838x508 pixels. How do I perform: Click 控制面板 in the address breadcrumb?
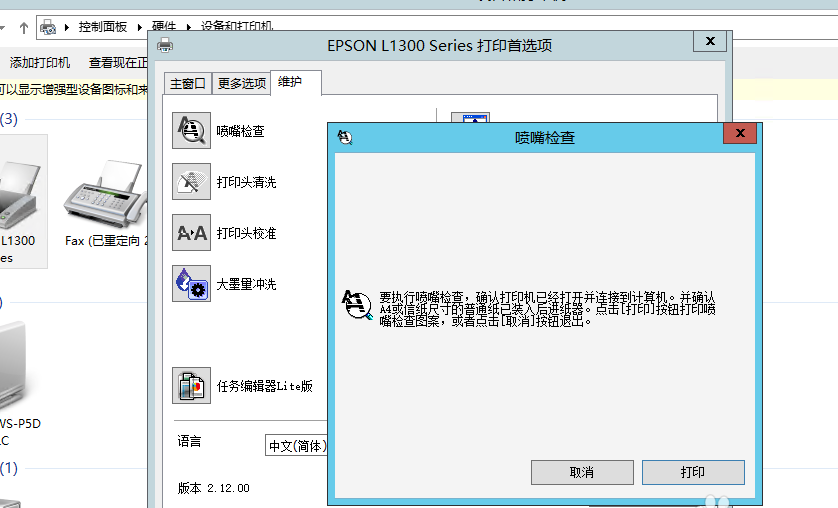[103, 27]
